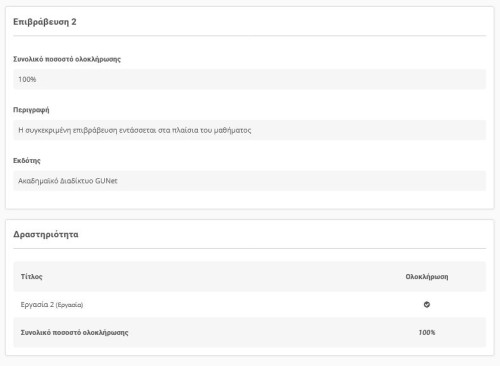Click the (Εργασία) type tag beside Εργασία 2

coord(69,305)
